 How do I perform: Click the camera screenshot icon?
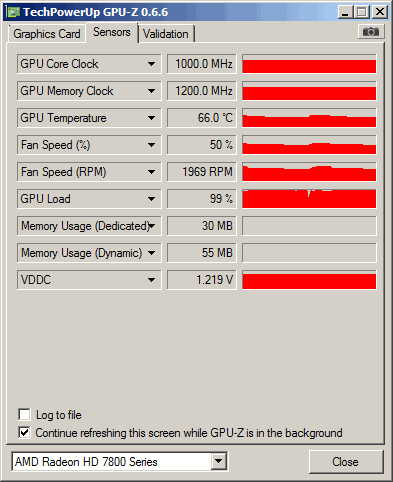pos(371,32)
